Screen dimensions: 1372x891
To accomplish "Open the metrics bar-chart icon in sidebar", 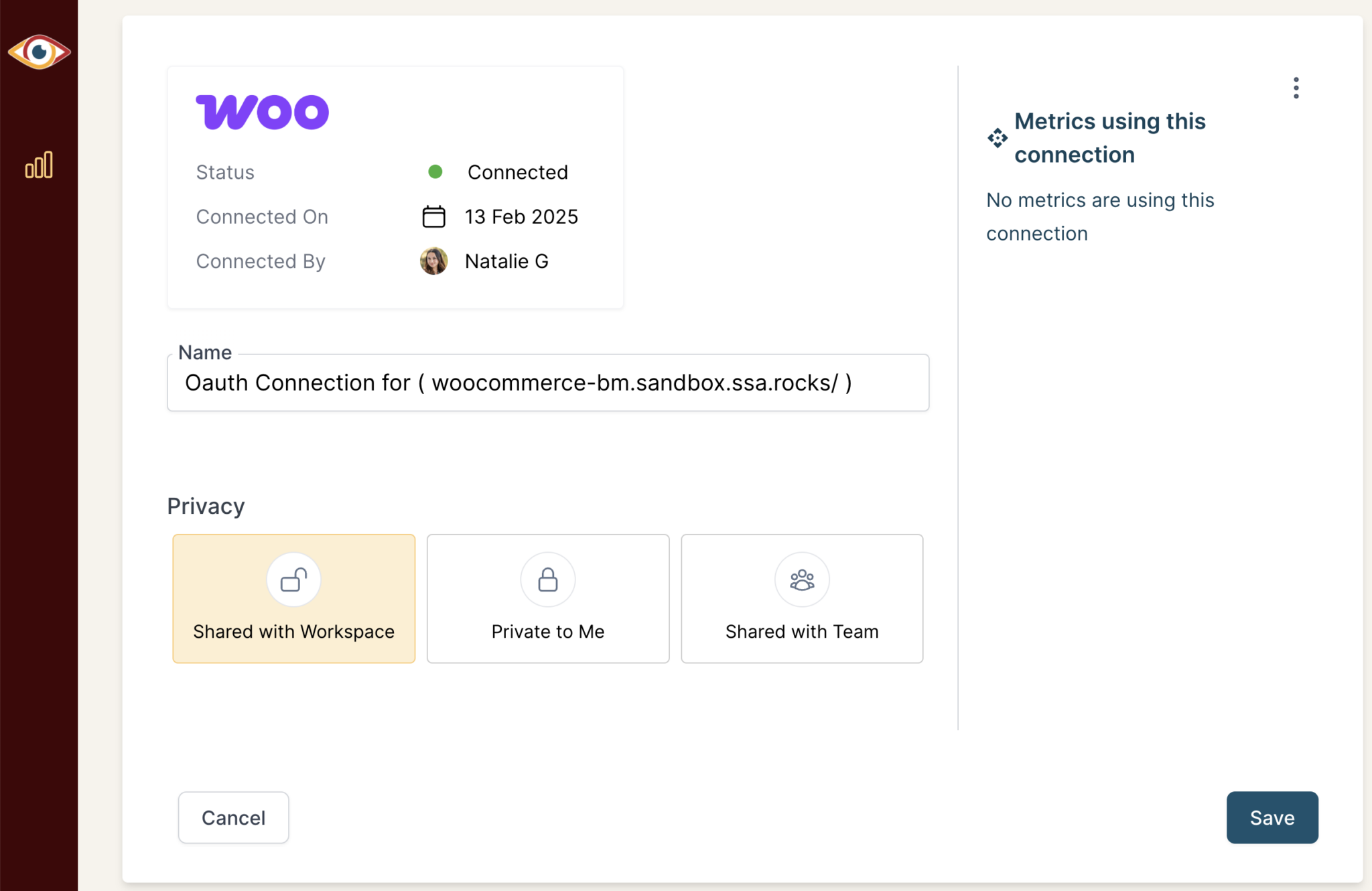I will (39, 165).
